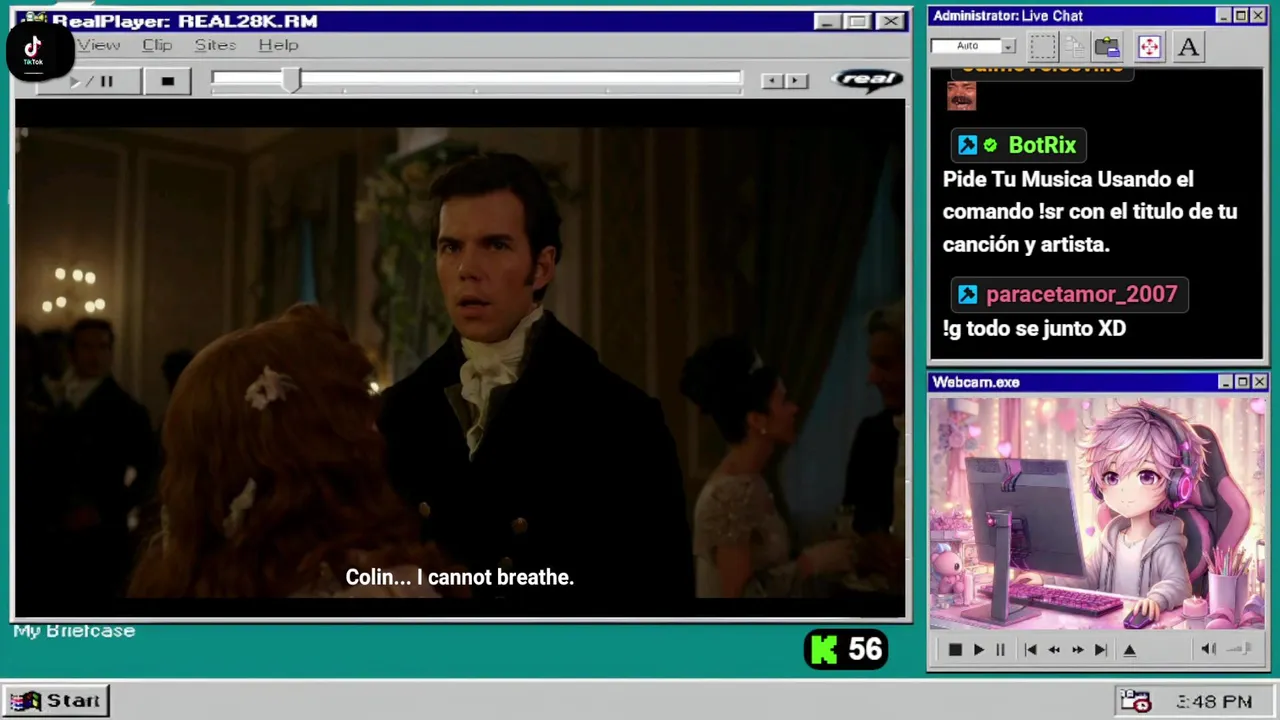Click the green verified check beside BotRix
Screen dimensions: 1280x720
[x=990, y=145]
